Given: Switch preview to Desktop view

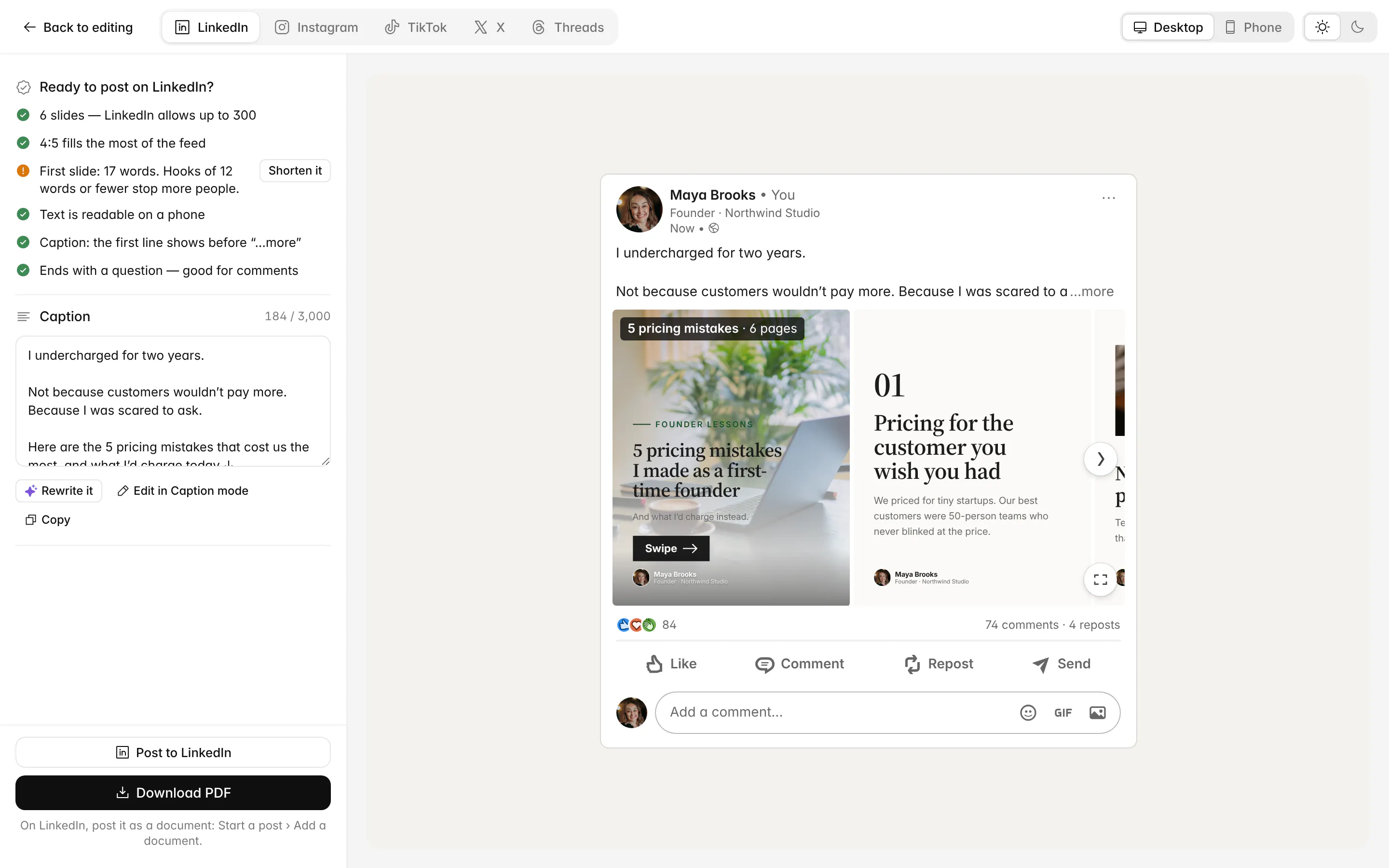Looking at the screenshot, I should point(1168,27).
